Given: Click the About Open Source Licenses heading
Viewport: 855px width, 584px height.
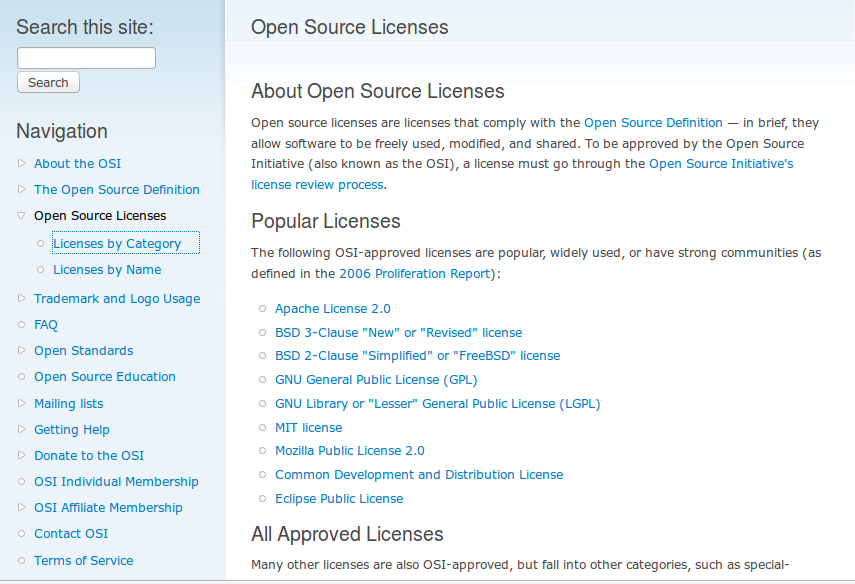Looking at the screenshot, I should click(377, 91).
